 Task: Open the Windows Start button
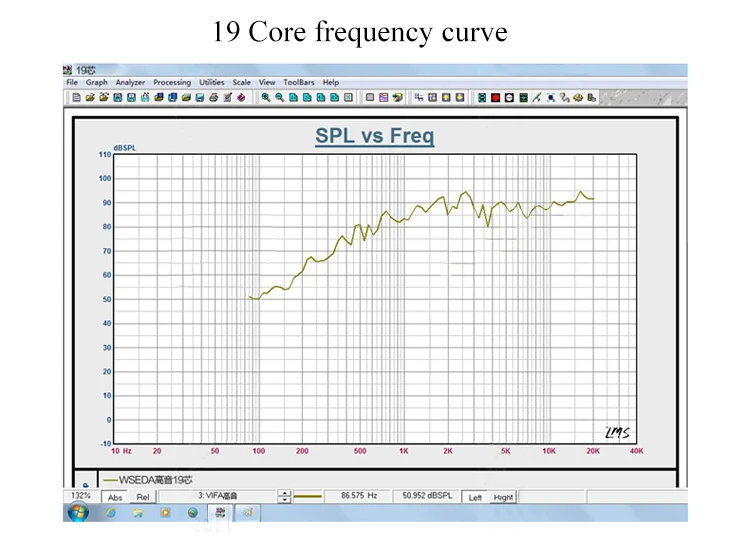[x=78, y=512]
